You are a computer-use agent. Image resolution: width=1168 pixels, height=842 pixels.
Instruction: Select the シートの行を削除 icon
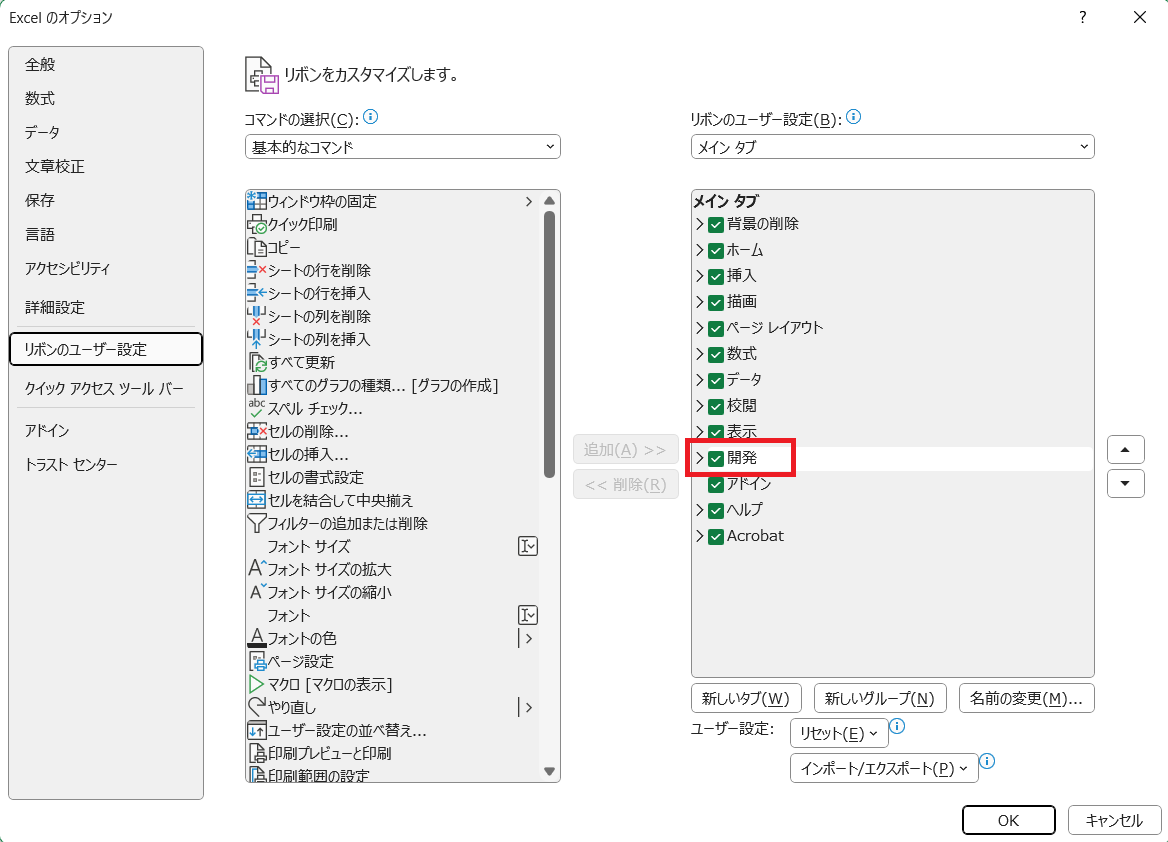coord(256,270)
